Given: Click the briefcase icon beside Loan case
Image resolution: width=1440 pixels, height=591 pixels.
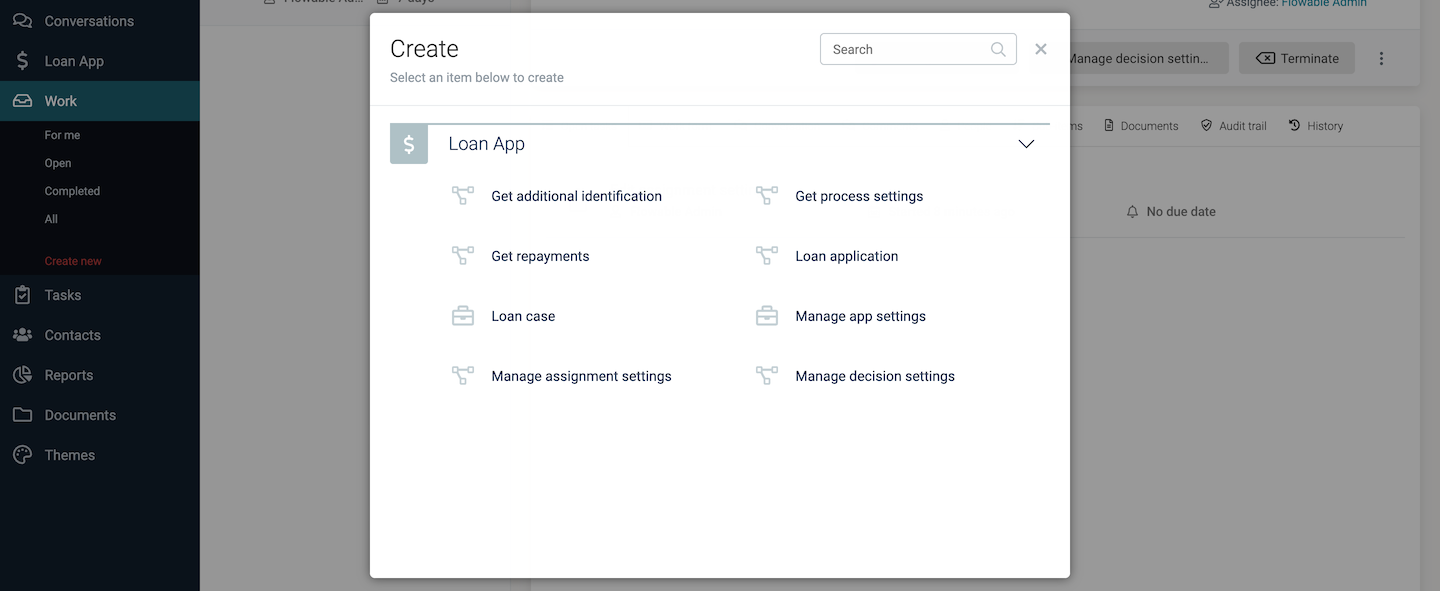Looking at the screenshot, I should coord(462,316).
